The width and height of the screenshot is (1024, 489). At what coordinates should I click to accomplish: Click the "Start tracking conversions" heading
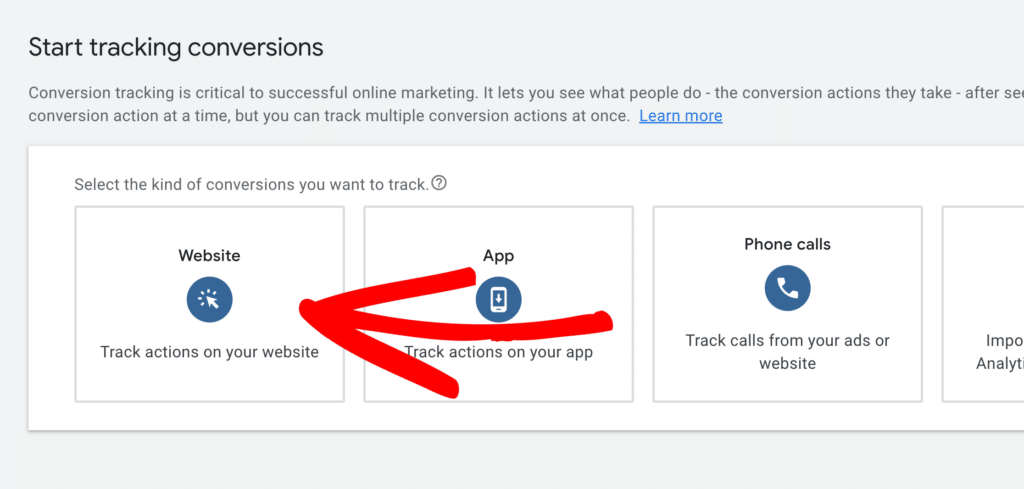[176, 47]
